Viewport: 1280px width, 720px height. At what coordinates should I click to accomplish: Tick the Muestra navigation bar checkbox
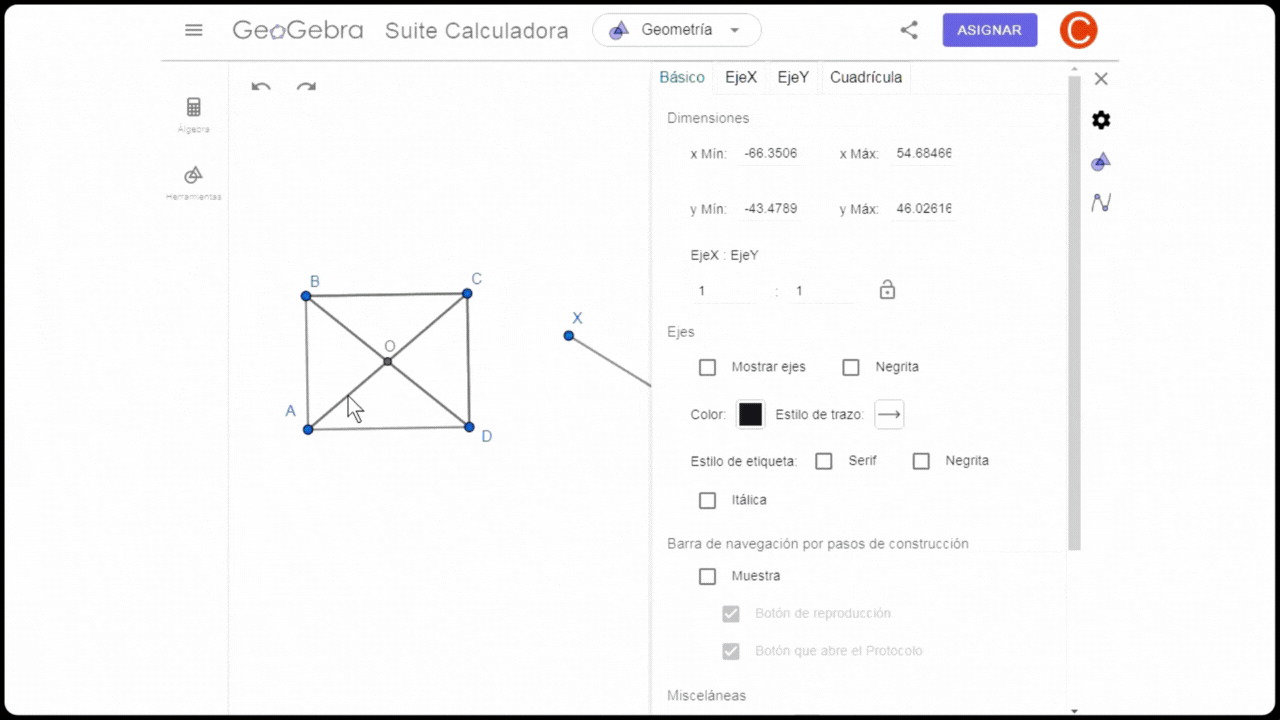coord(708,576)
